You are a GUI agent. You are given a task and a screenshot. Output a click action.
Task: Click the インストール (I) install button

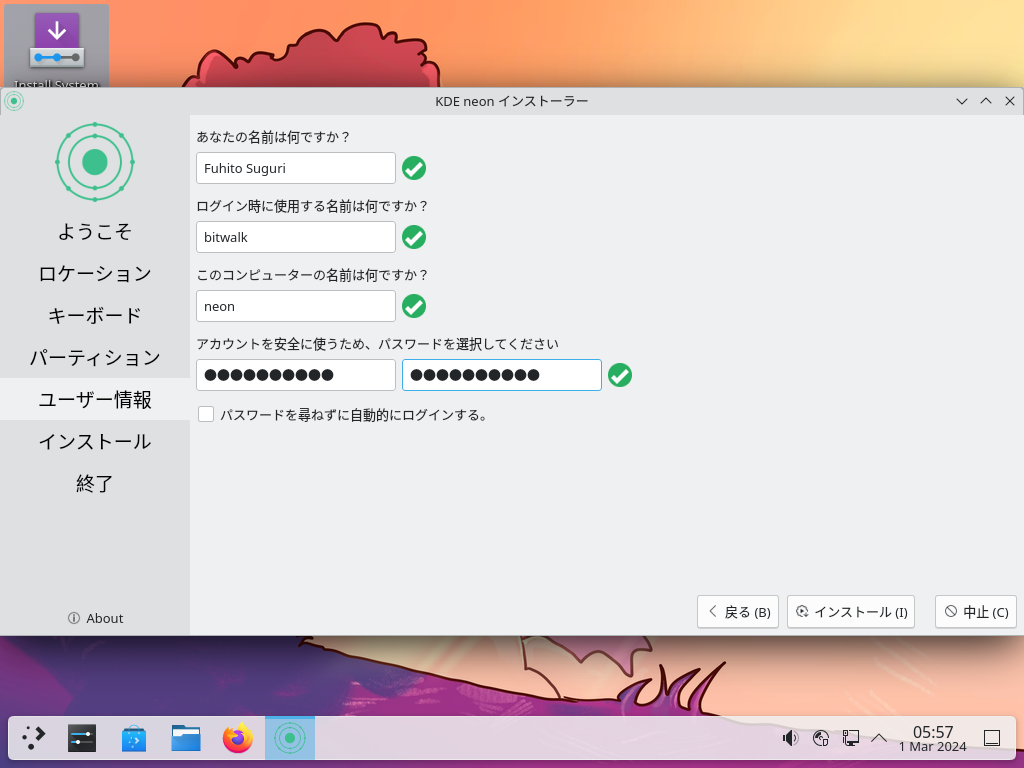[851, 612]
